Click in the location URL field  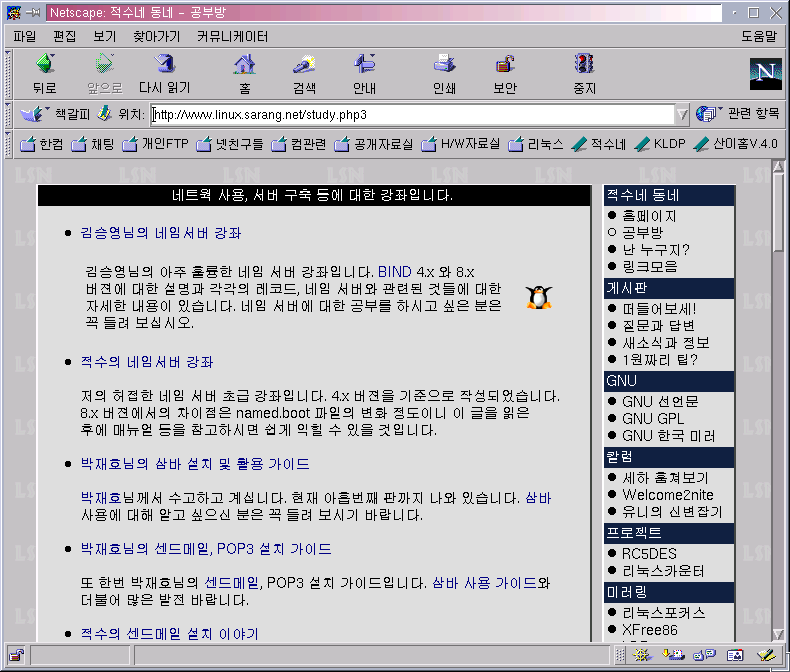click(x=410, y=114)
